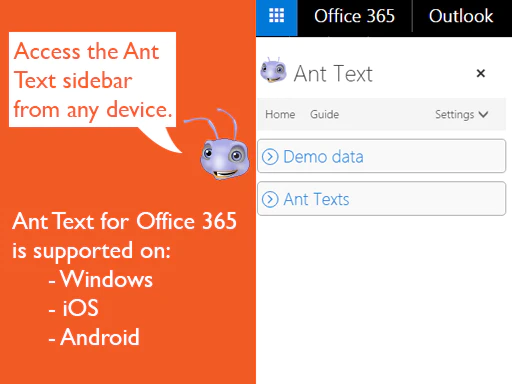Open the Office 365 app launcher grid
This screenshot has height=384, width=512.
click(x=276, y=16)
